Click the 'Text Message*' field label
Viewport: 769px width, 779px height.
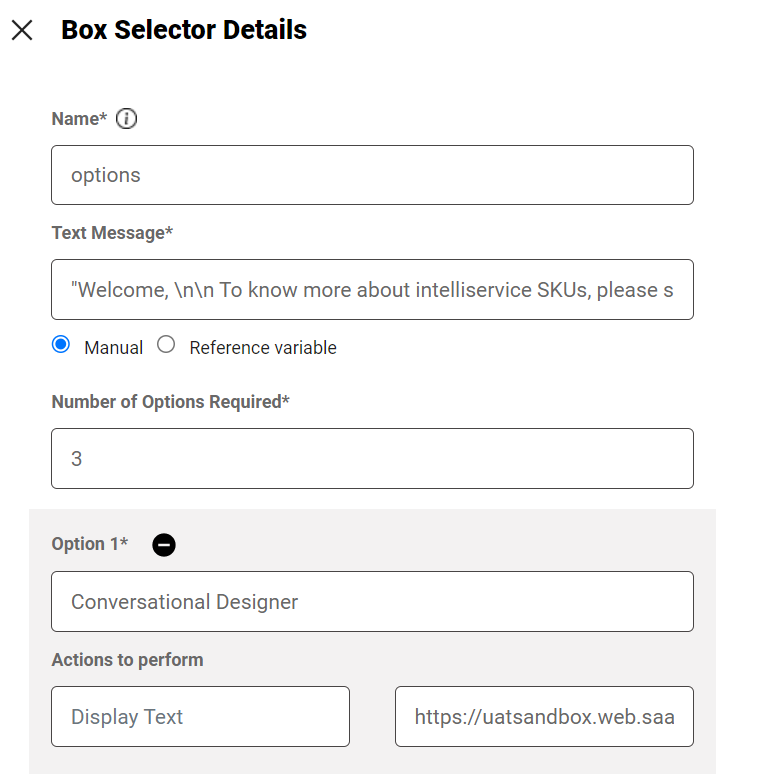[x=112, y=233]
